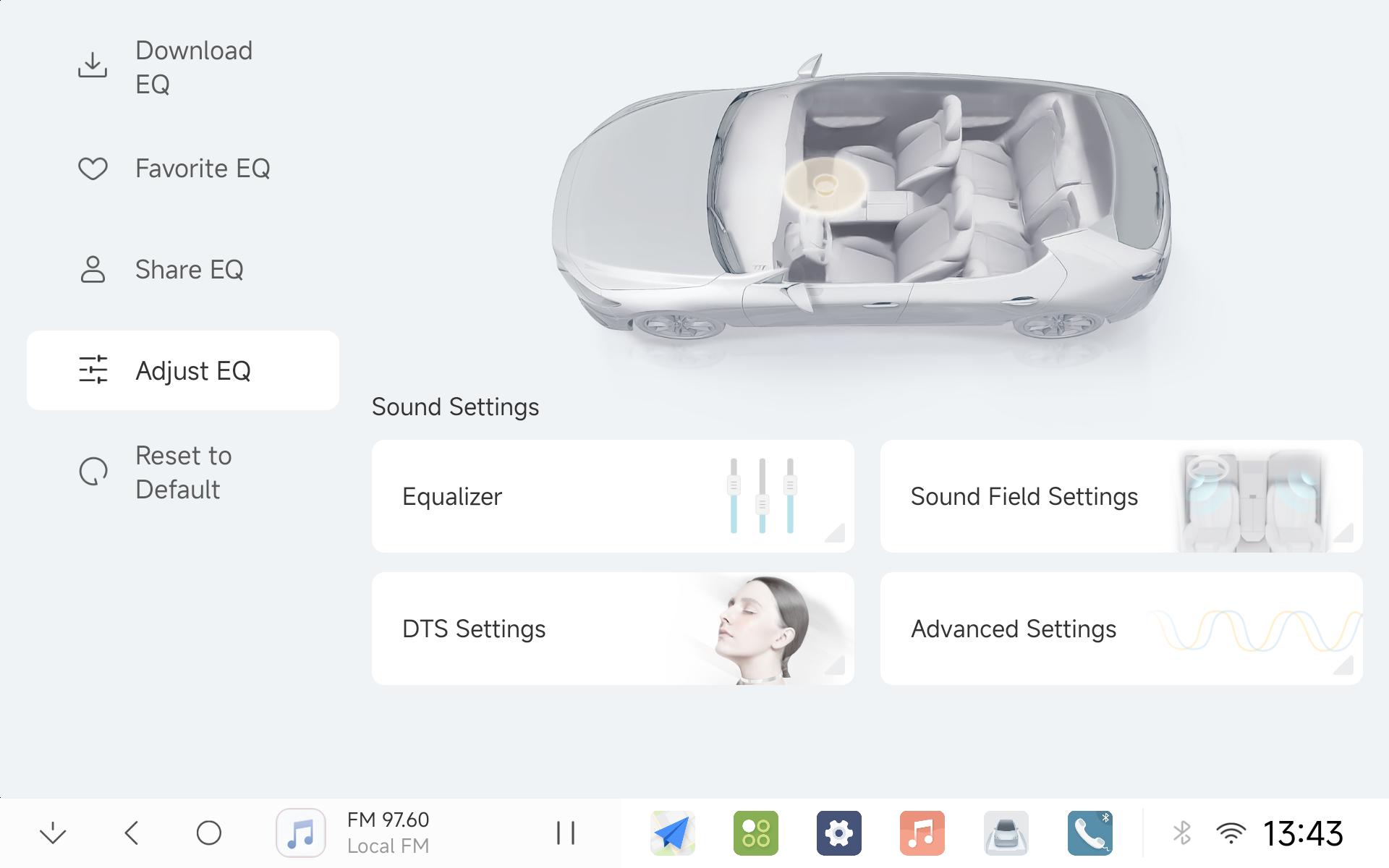Click the music note radio thumbnail
The width and height of the screenshot is (1389, 868).
(x=301, y=833)
